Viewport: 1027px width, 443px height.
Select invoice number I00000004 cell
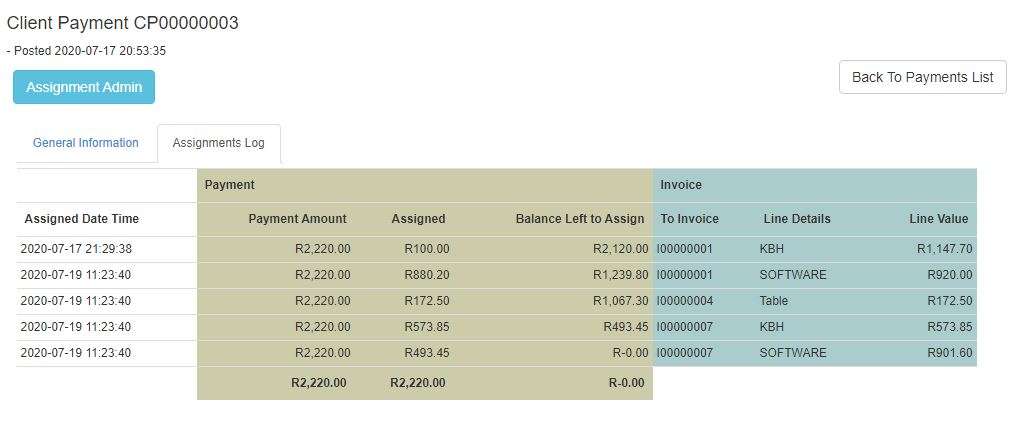click(x=686, y=301)
